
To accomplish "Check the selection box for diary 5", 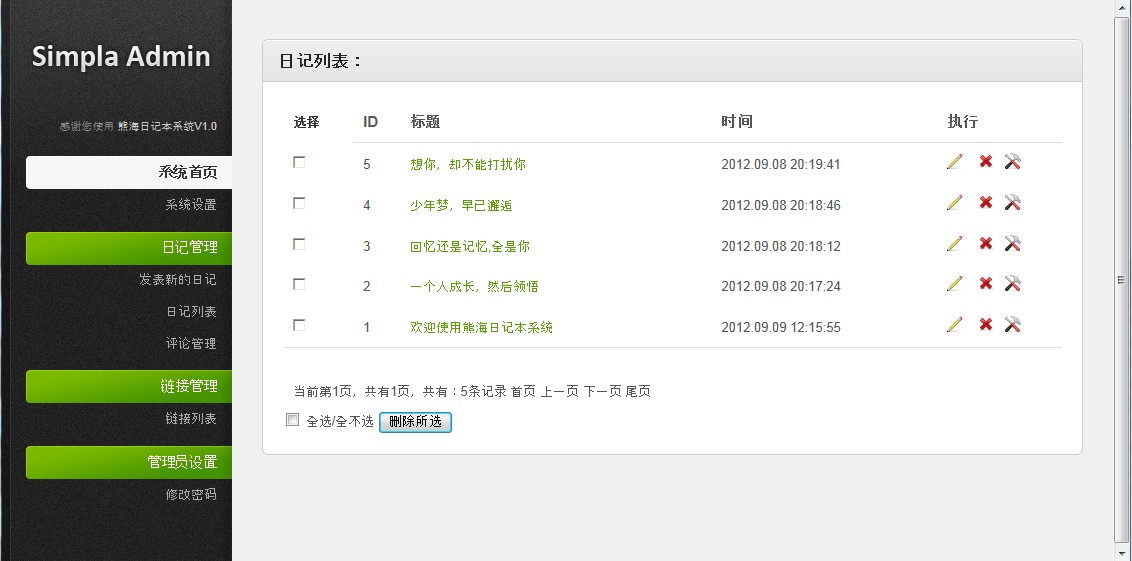I will 299,162.
